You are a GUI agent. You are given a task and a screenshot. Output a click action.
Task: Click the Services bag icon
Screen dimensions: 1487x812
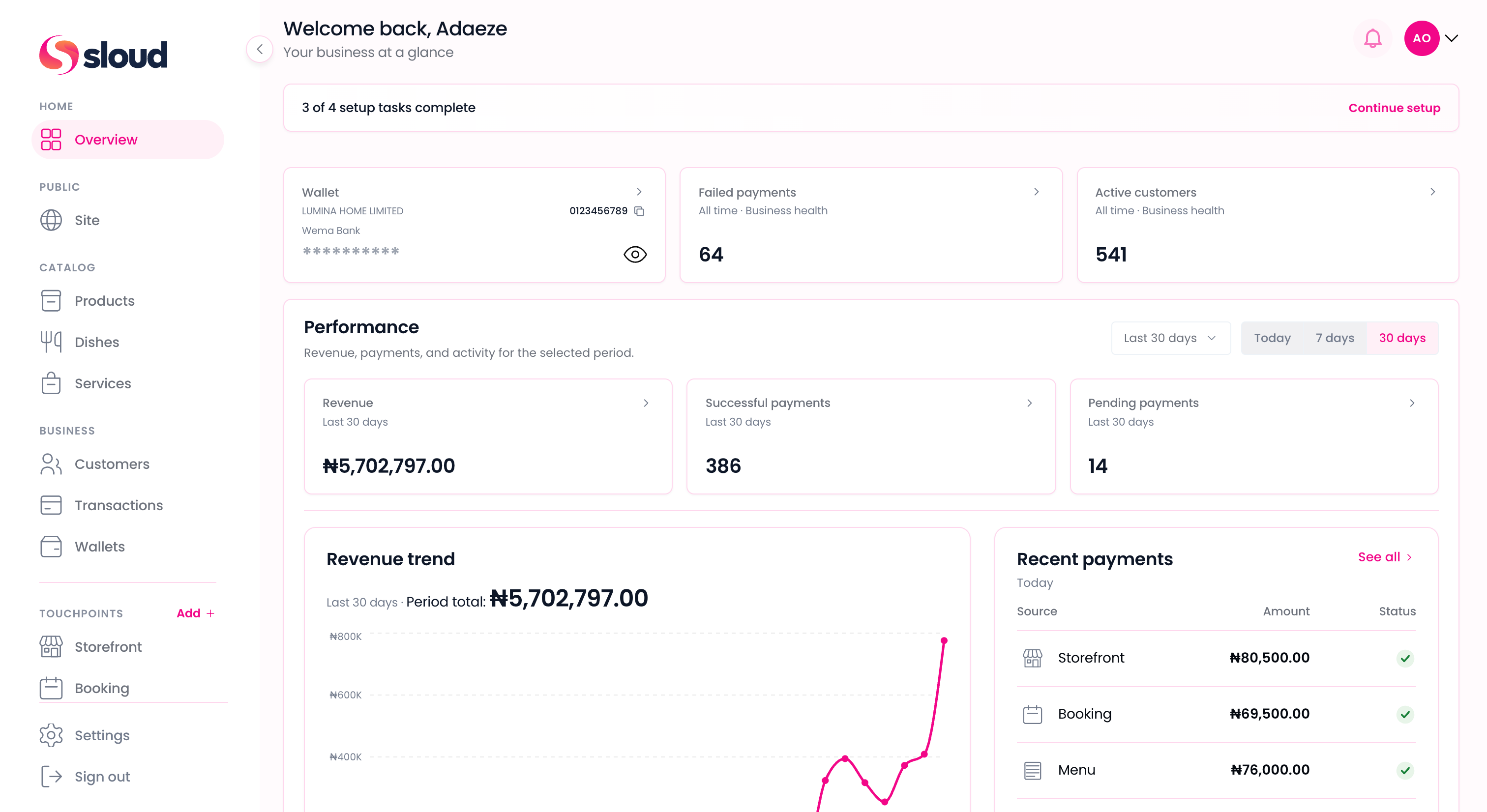(51, 383)
